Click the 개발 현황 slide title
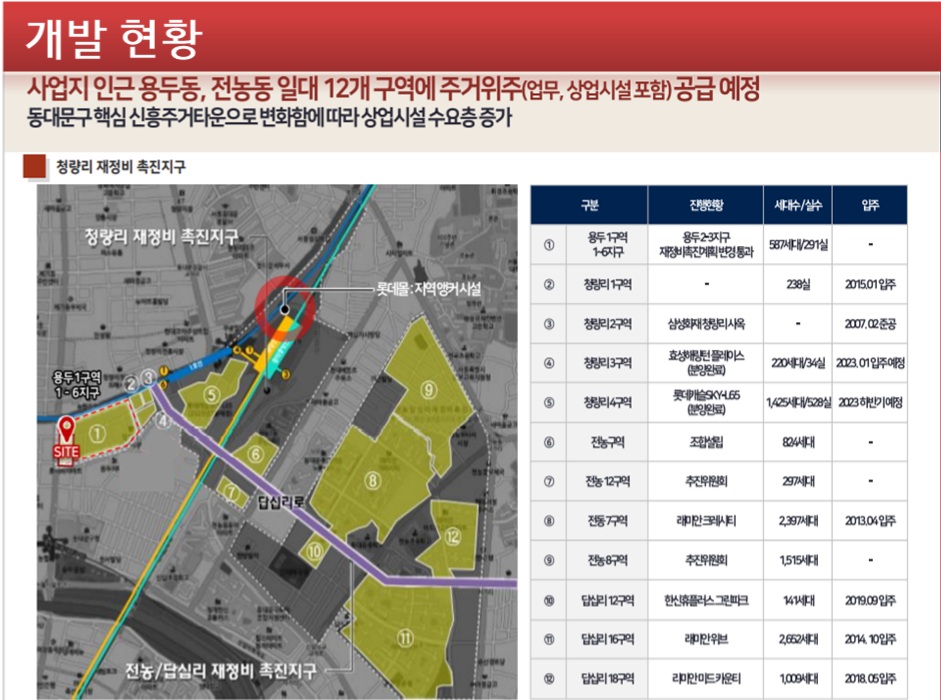Viewport: 941px width, 700px height. (113, 38)
